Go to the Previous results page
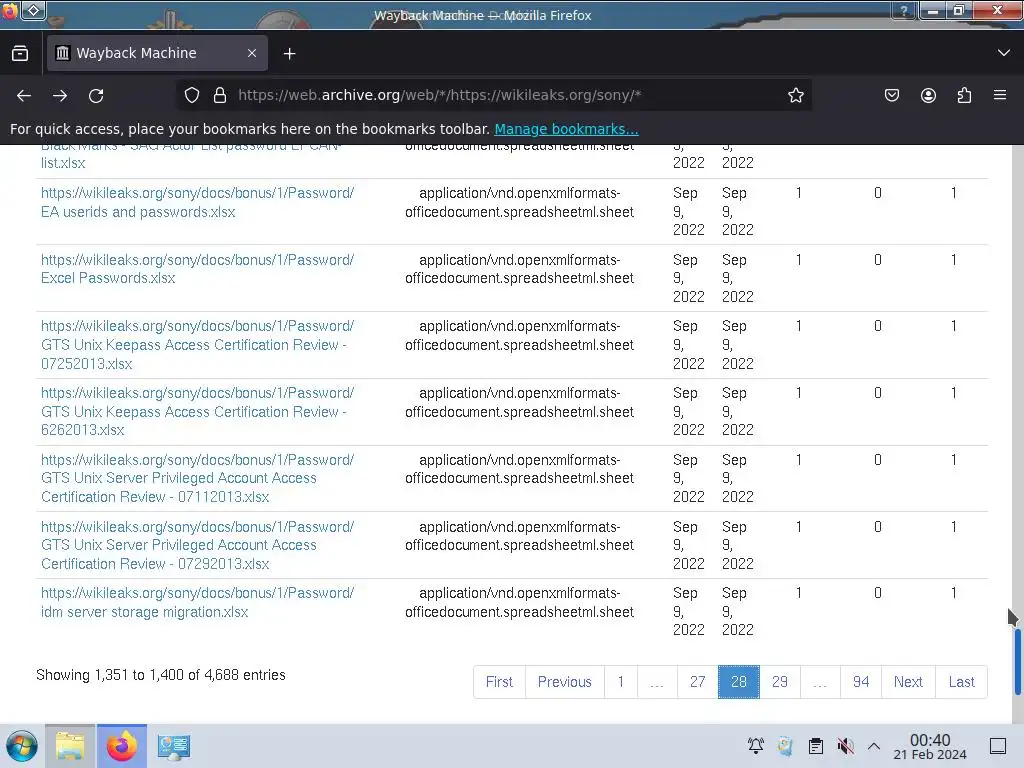 tap(565, 682)
